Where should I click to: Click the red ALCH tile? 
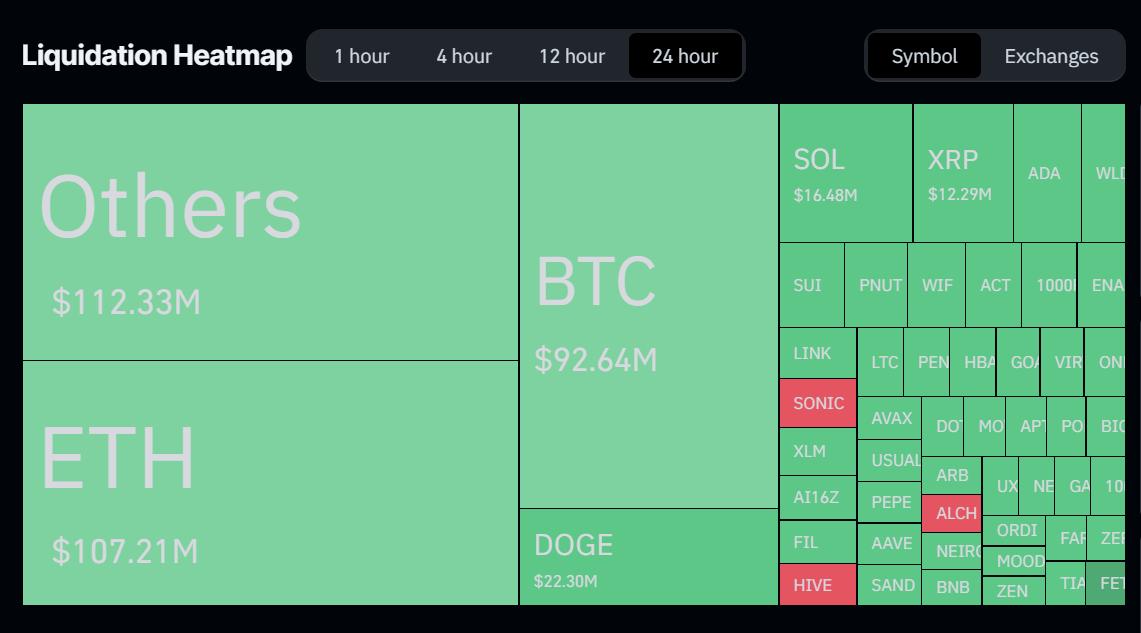click(x=952, y=513)
